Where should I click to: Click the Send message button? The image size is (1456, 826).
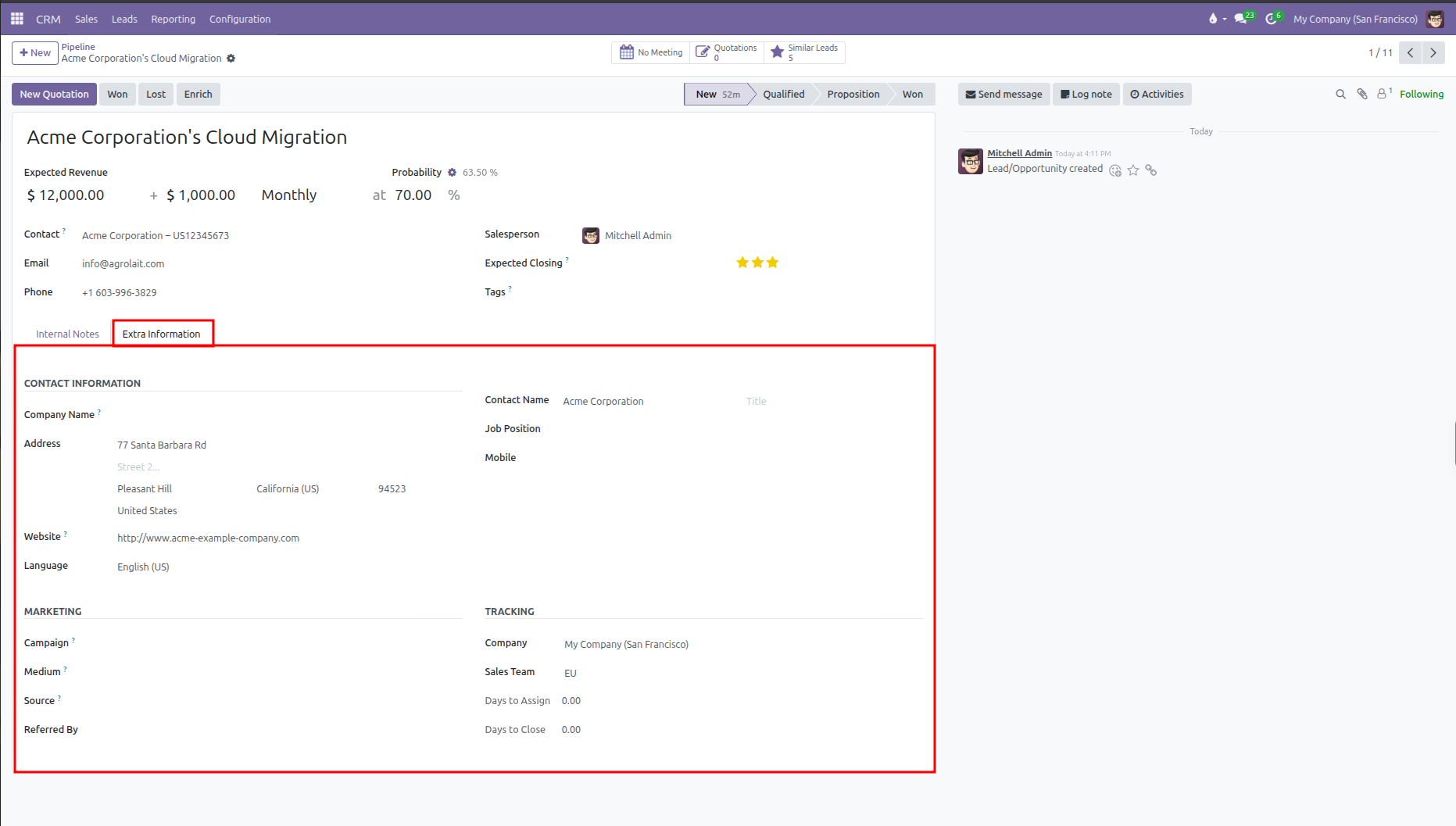pos(1003,95)
